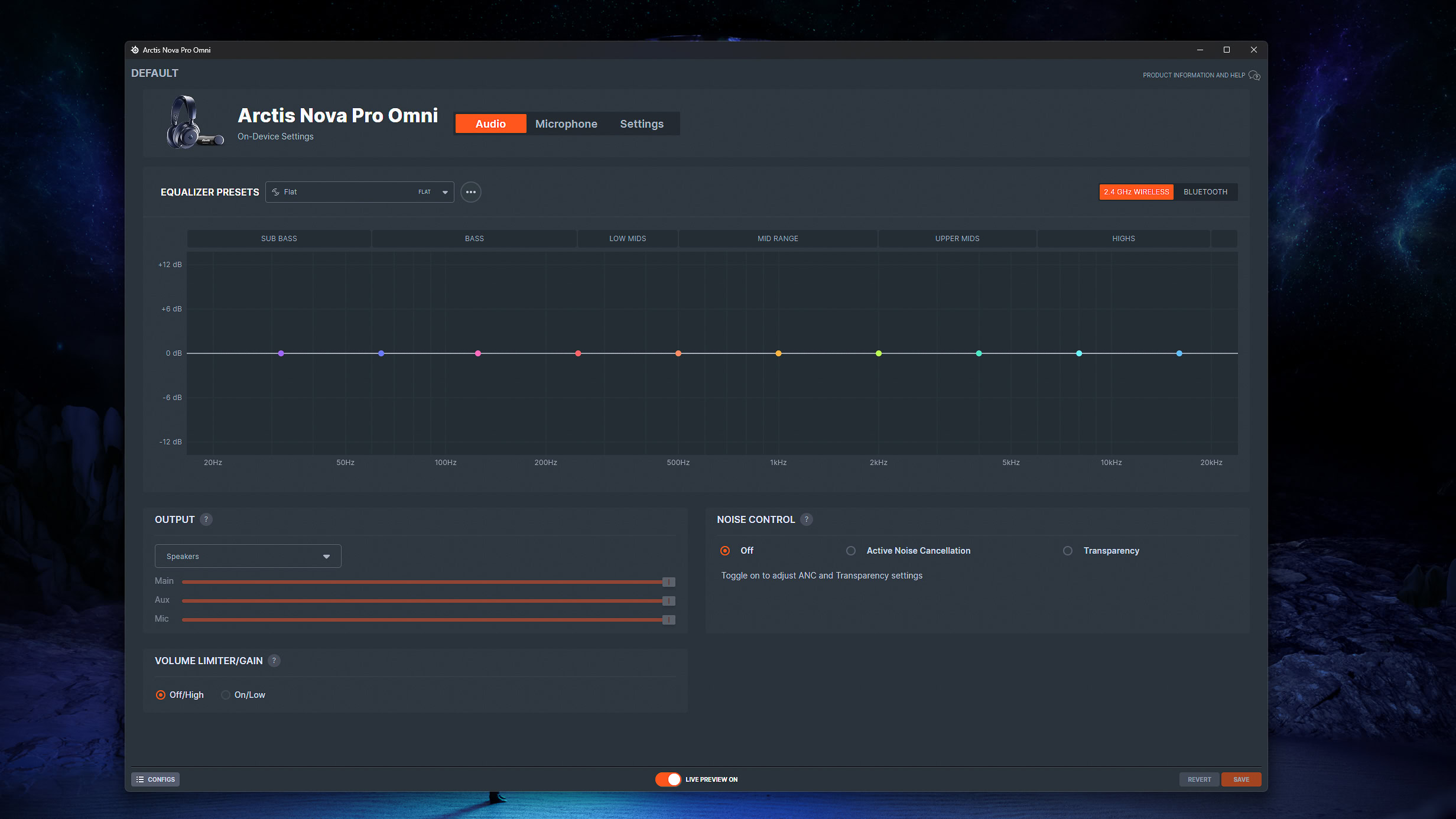Switch to the Settings tab

[x=642, y=123]
